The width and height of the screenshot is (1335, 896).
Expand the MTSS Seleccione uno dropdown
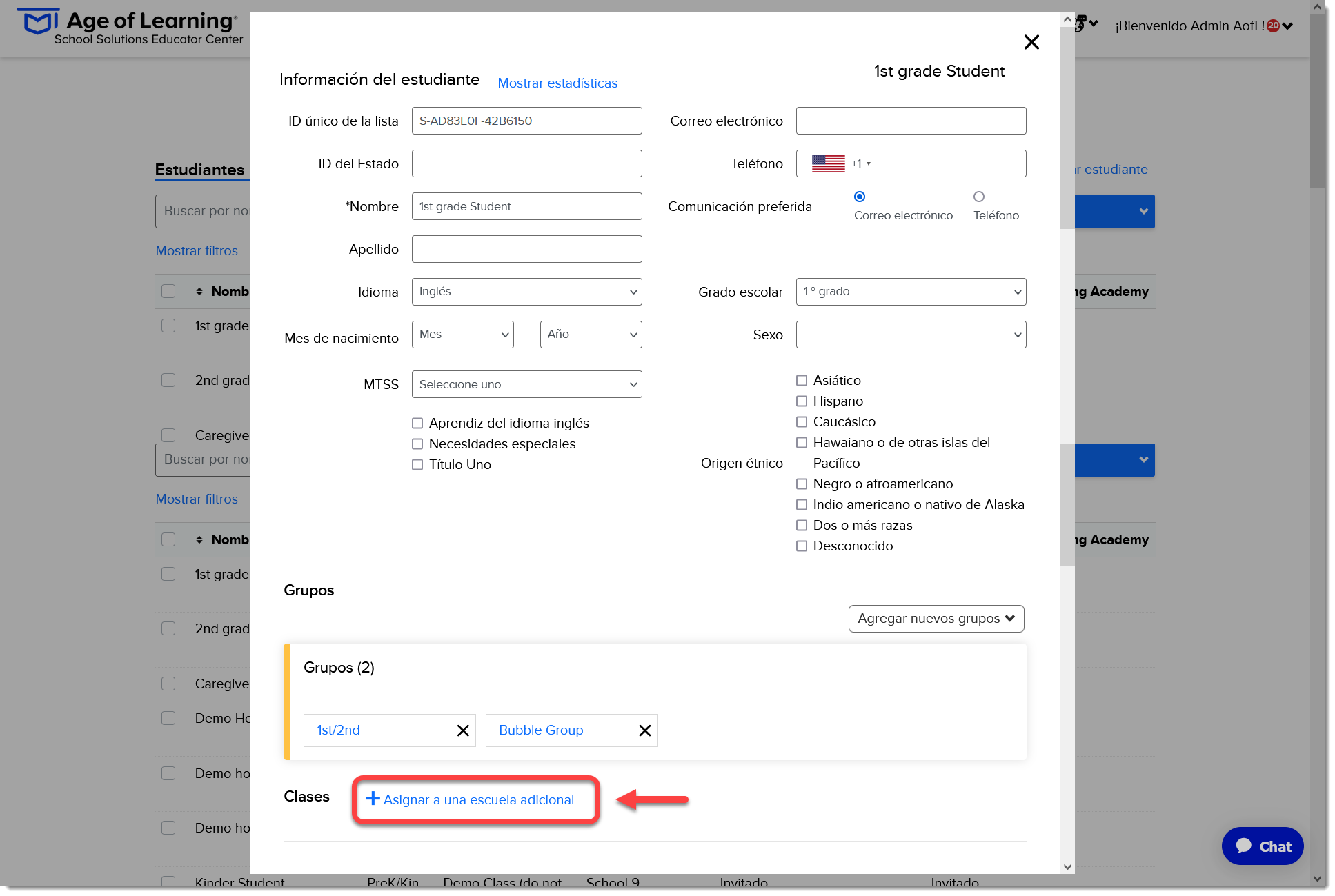526,384
